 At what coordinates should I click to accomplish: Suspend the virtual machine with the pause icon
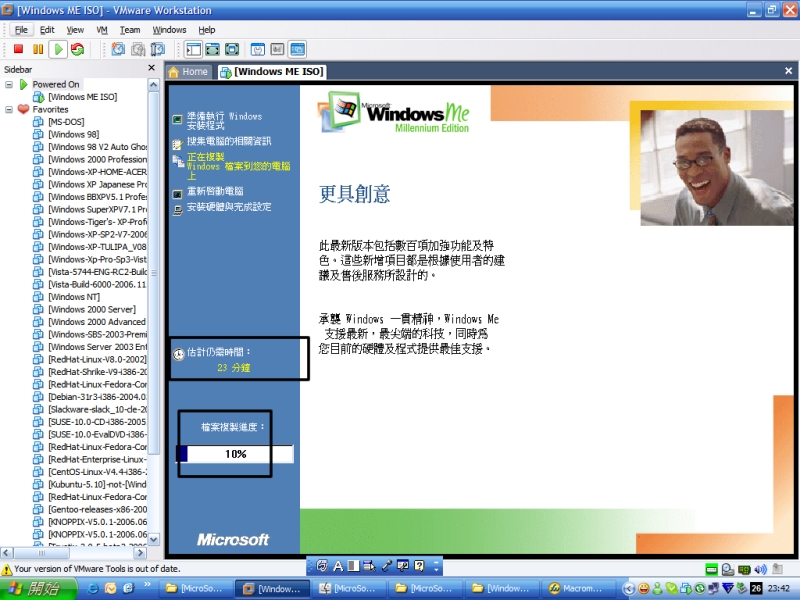pyautogui.click(x=38, y=49)
